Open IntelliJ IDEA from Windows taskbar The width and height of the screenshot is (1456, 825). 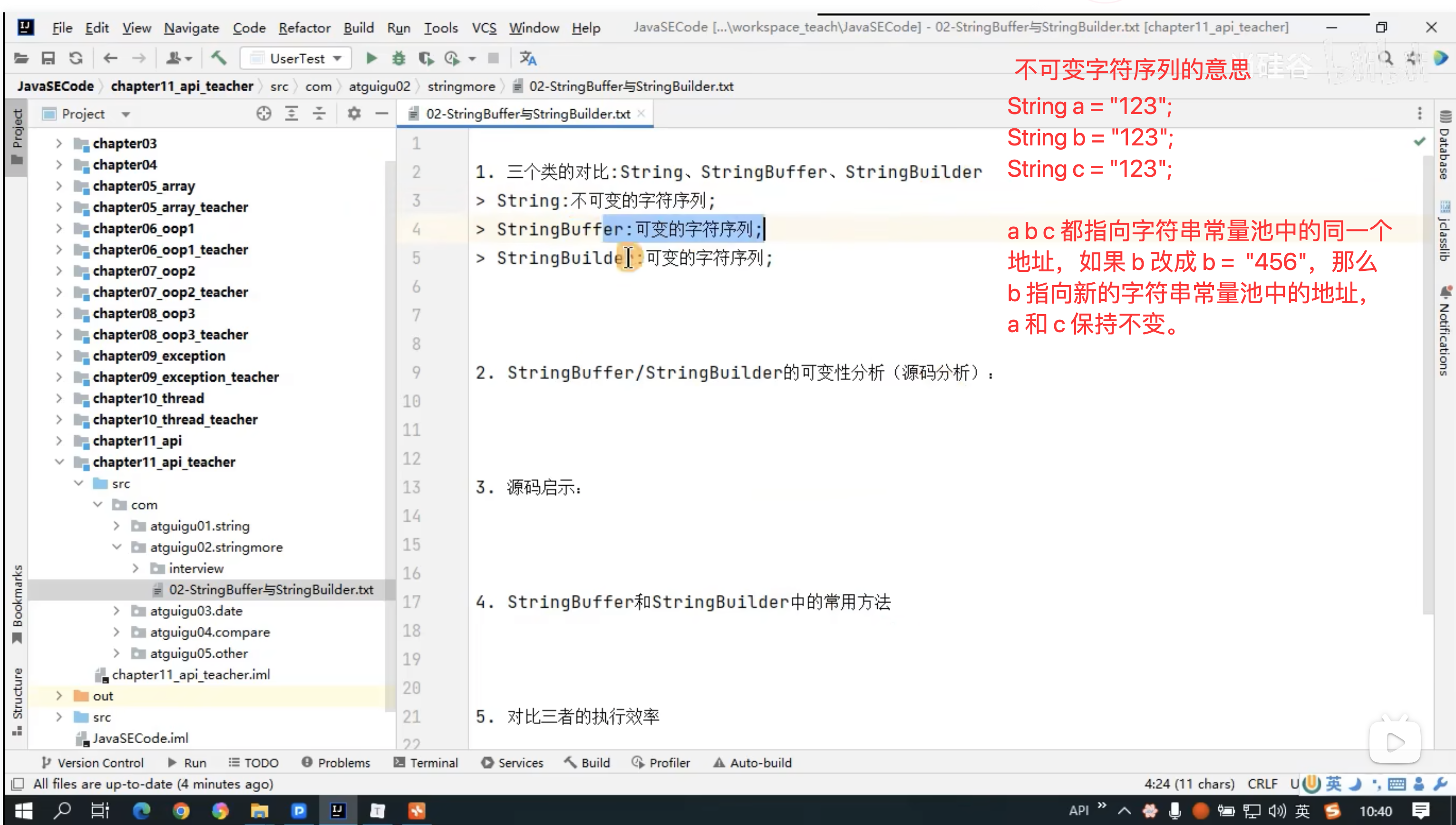pos(338,811)
